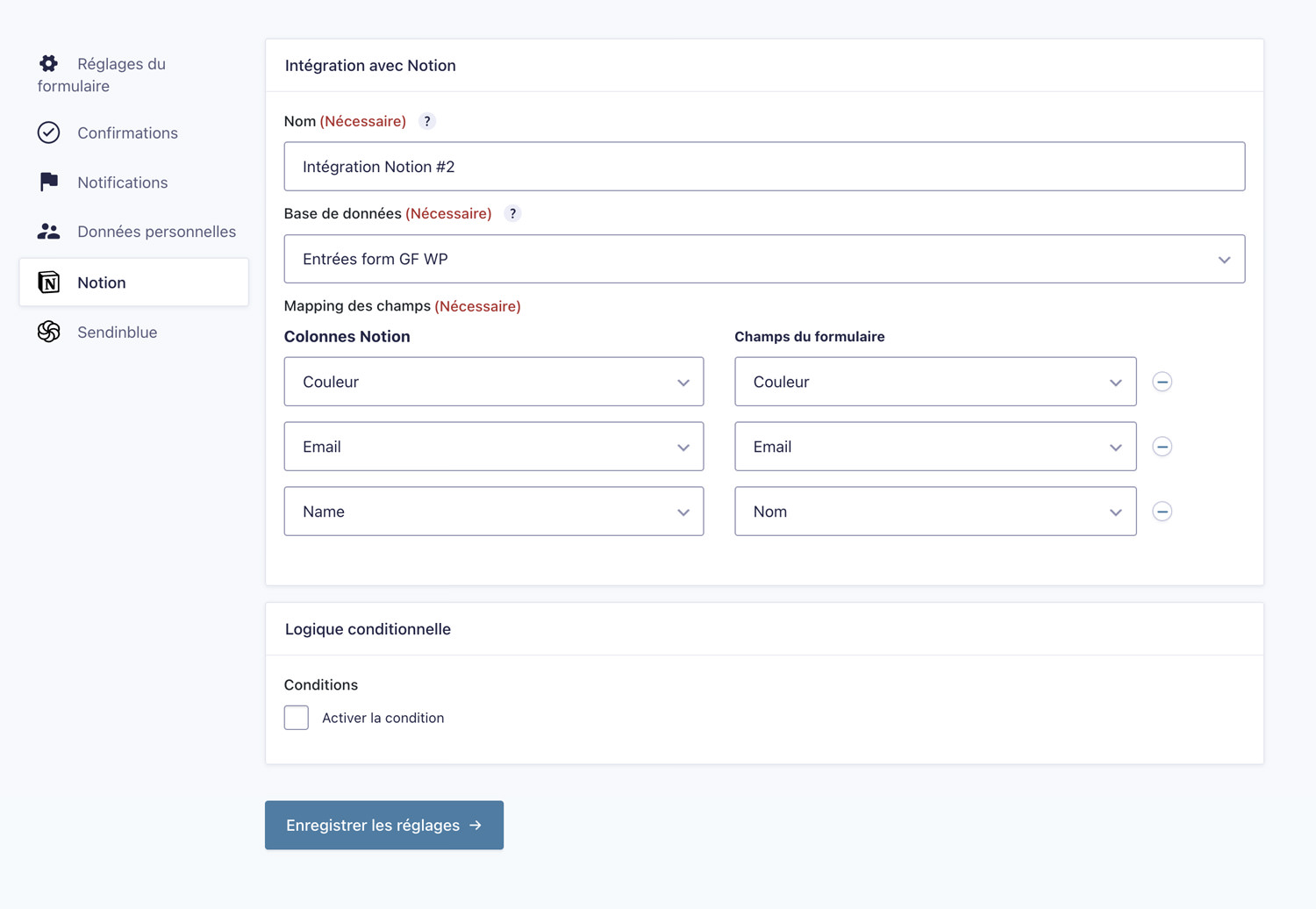
Task: Remove the Name to Nom mapping row
Action: click(x=1162, y=512)
